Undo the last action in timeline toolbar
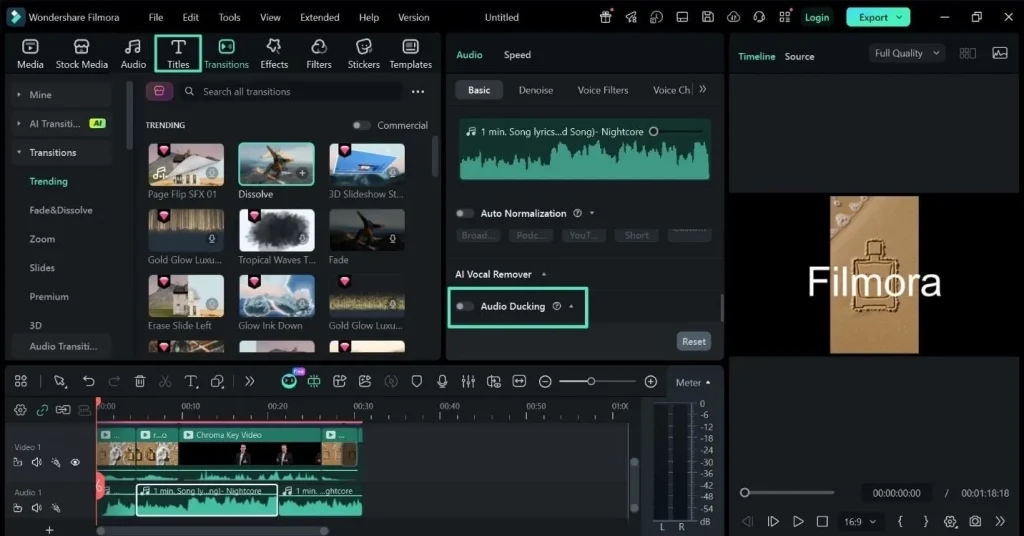 point(88,381)
